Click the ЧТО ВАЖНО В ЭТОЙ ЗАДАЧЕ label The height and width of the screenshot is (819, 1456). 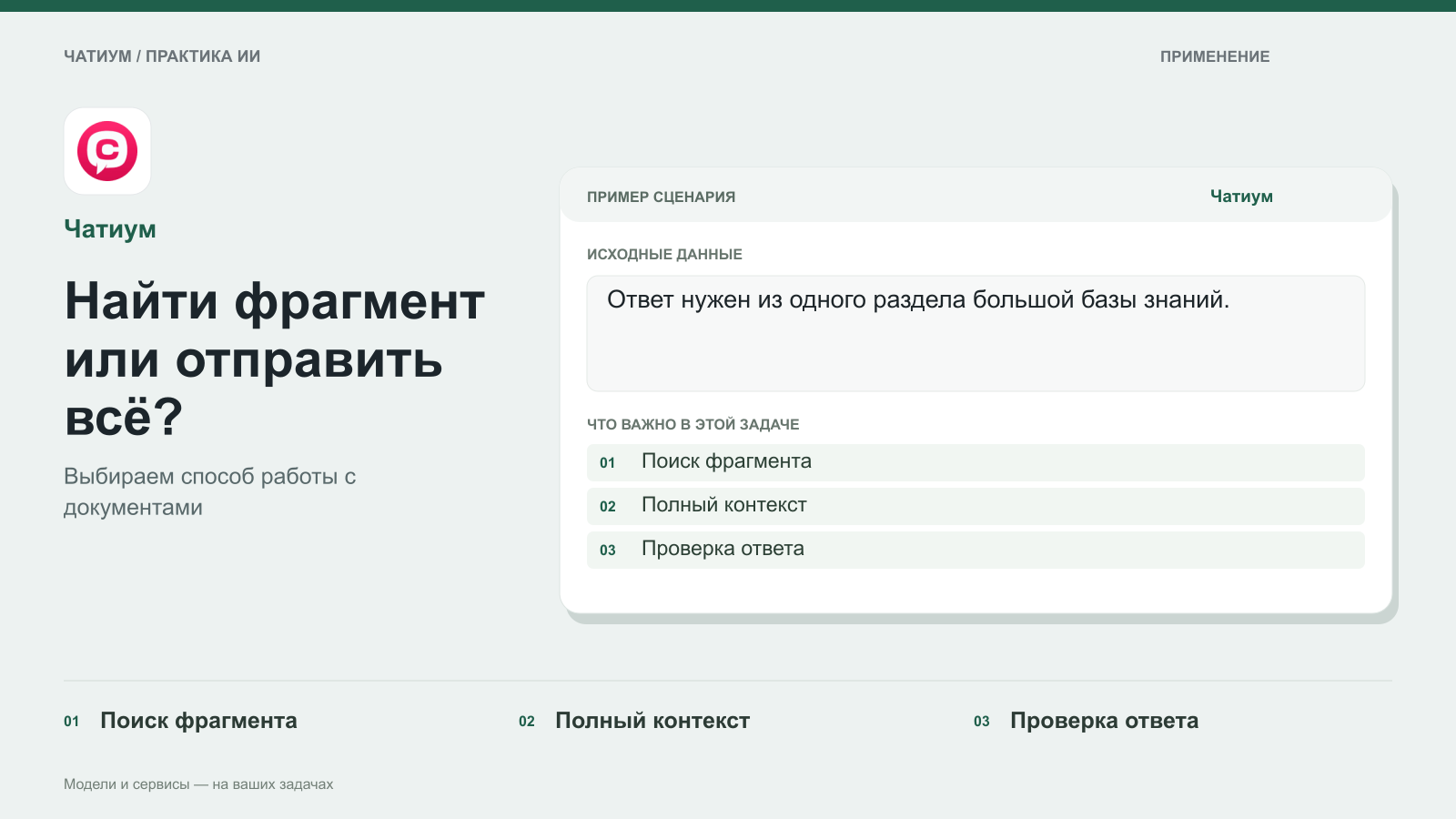tap(693, 425)
